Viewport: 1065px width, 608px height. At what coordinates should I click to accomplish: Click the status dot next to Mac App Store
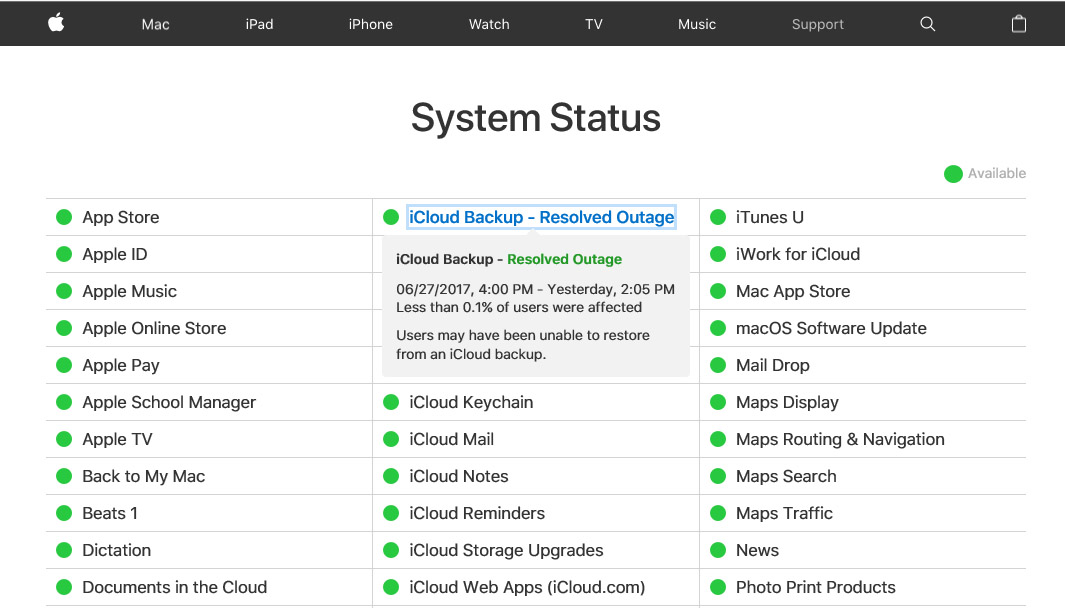(718, 291)
